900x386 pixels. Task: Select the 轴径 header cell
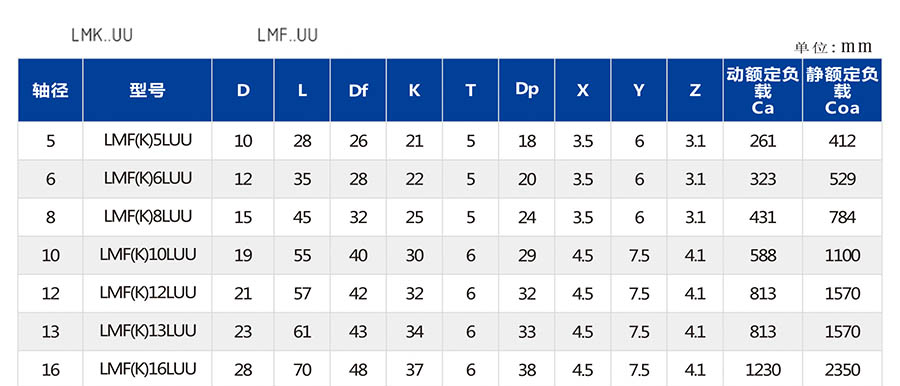point(51,90)
